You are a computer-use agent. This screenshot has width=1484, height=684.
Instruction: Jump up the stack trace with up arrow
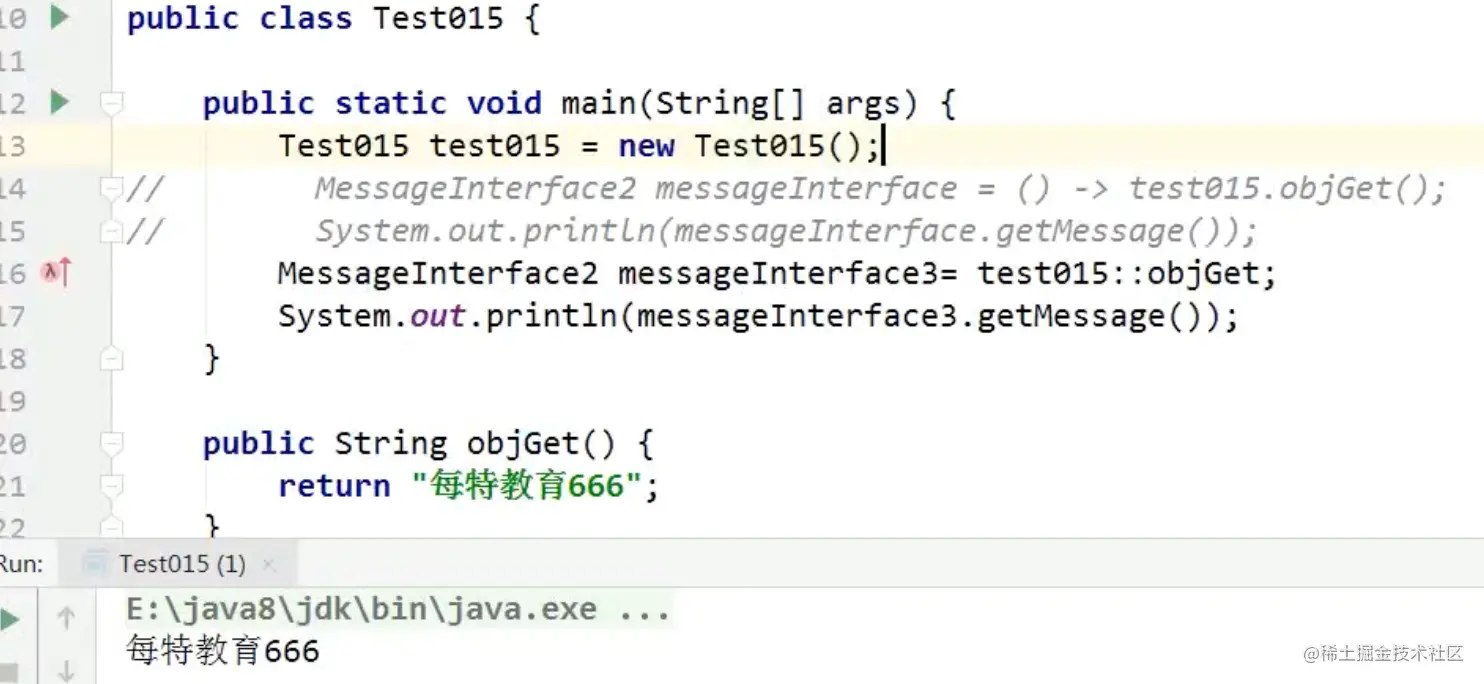66,619
